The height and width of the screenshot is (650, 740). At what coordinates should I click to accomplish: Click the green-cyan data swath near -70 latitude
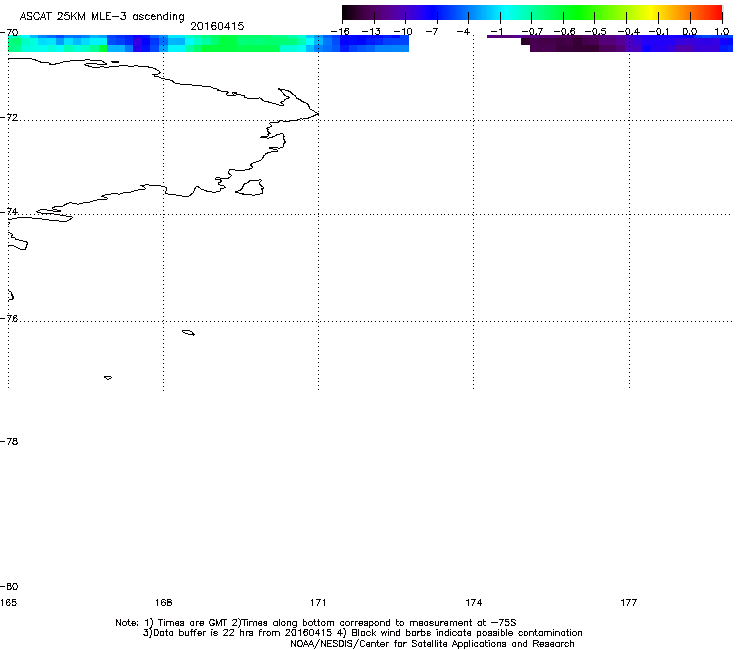pyautogui.click(x=208, y=43)
